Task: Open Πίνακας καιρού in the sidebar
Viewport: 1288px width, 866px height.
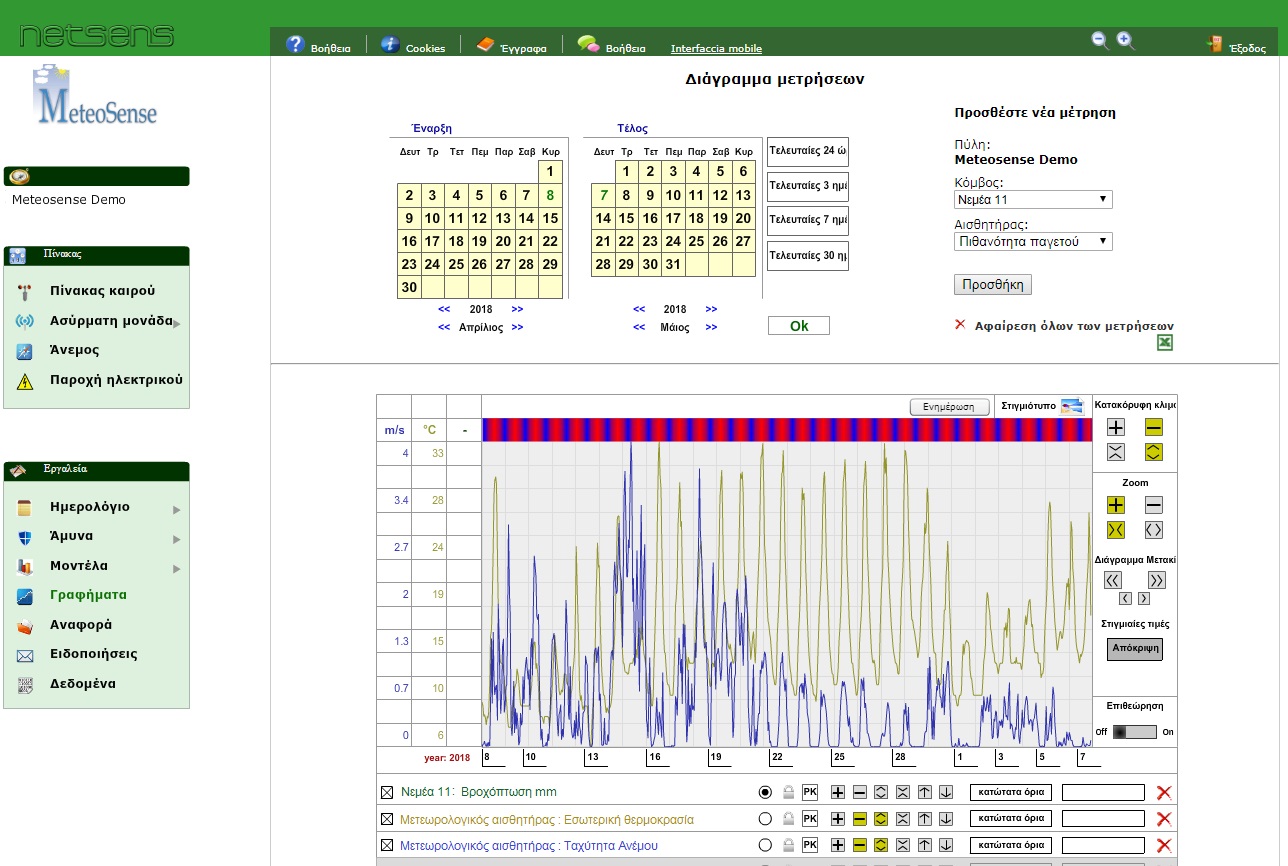Action: [102, 291]
